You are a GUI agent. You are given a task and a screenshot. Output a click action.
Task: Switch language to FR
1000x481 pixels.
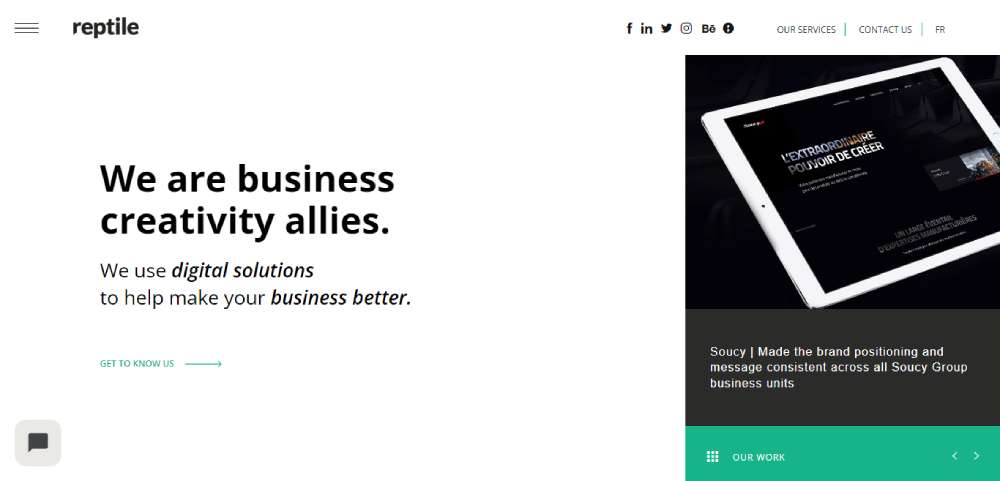[940, 29]
